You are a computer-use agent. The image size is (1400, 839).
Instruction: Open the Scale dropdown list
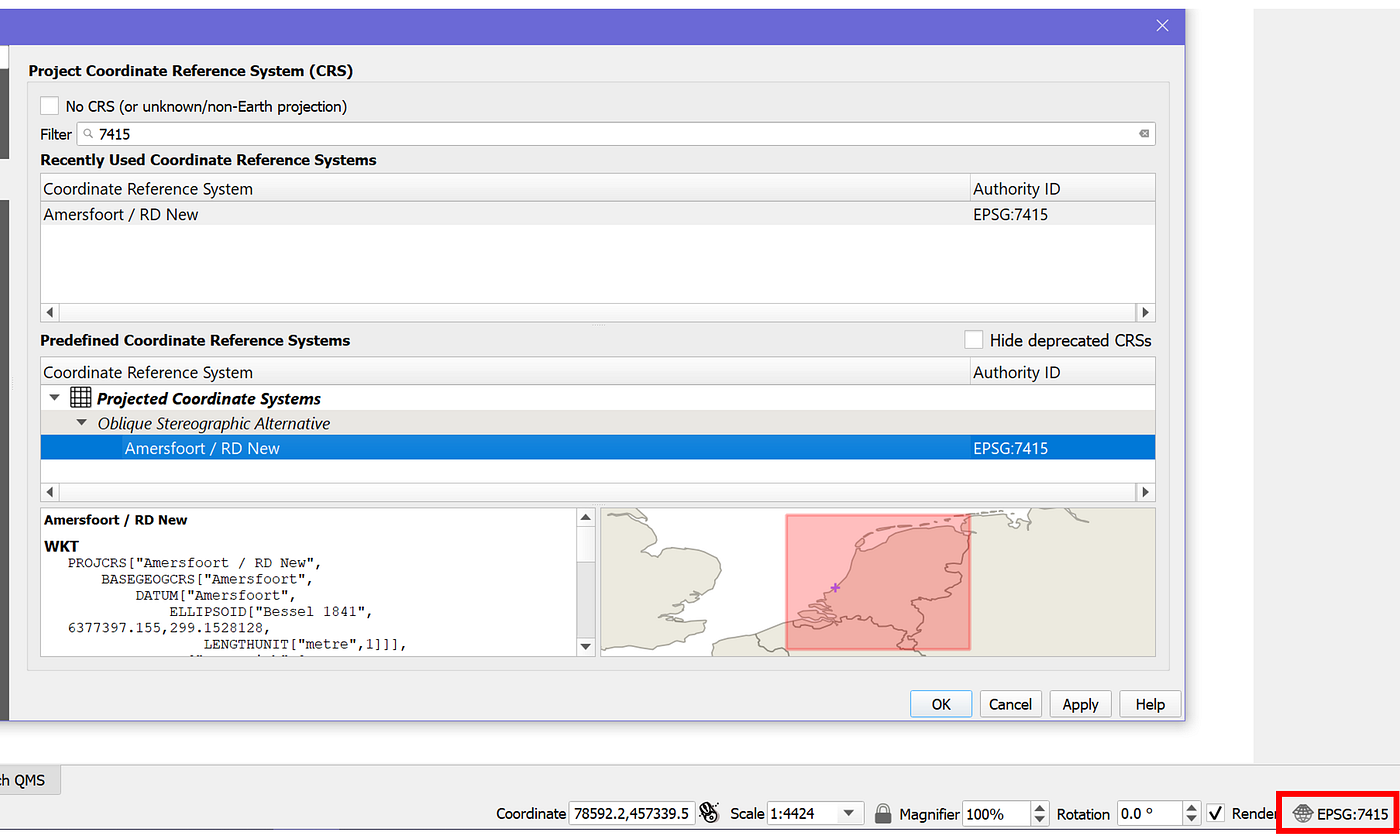(850, 813)
